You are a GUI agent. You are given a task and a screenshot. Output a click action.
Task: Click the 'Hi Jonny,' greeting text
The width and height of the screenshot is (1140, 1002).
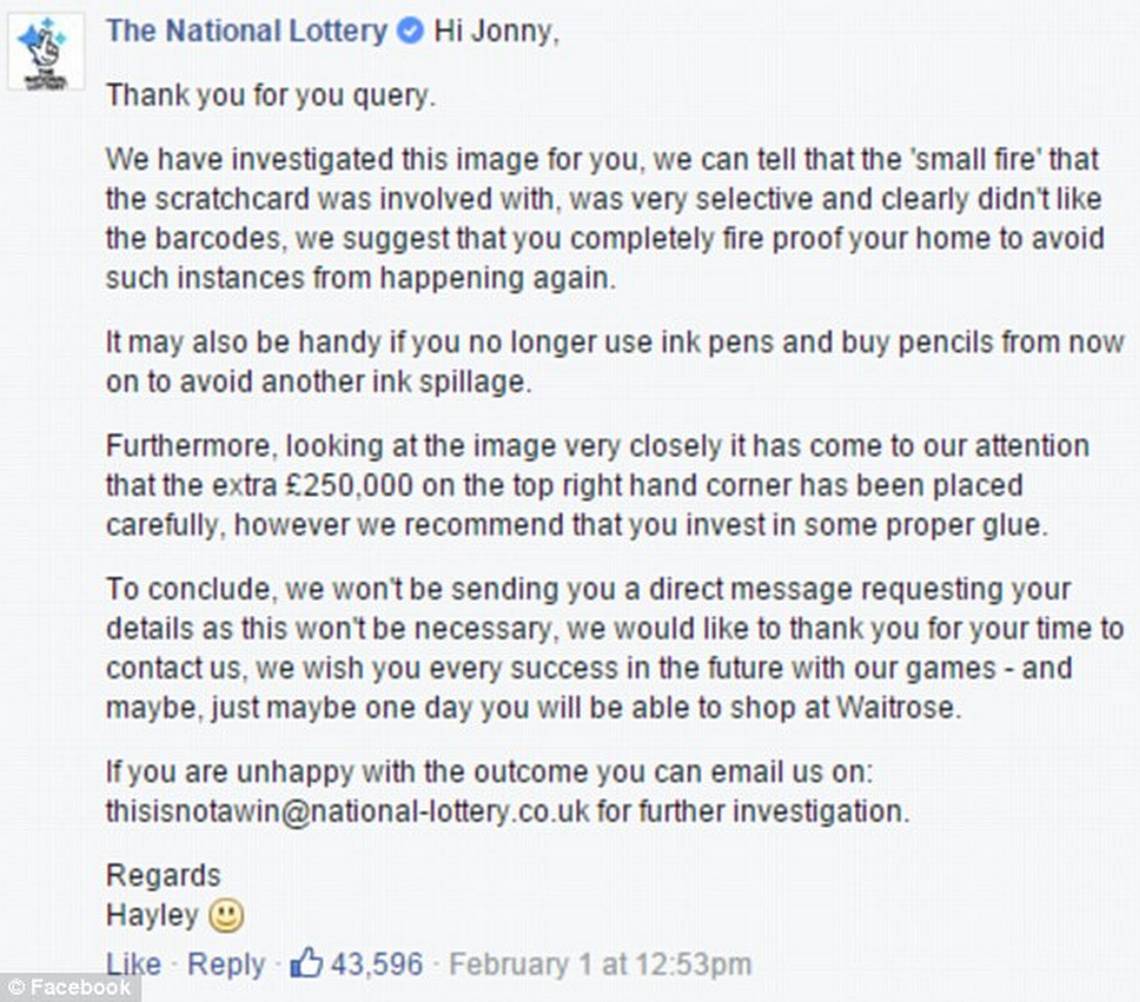(x=497, y=32)
